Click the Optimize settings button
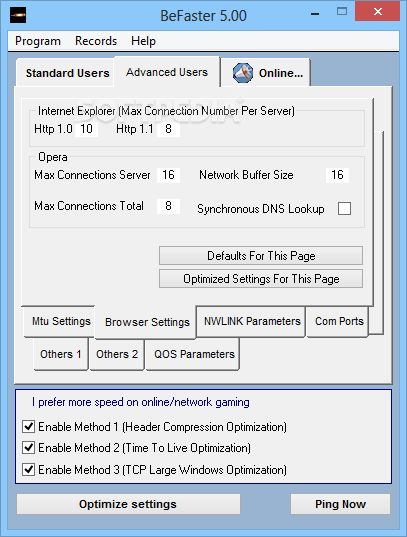Image resolution: width=407 pixels, height=537 pixels. click(x=128, y=504)
